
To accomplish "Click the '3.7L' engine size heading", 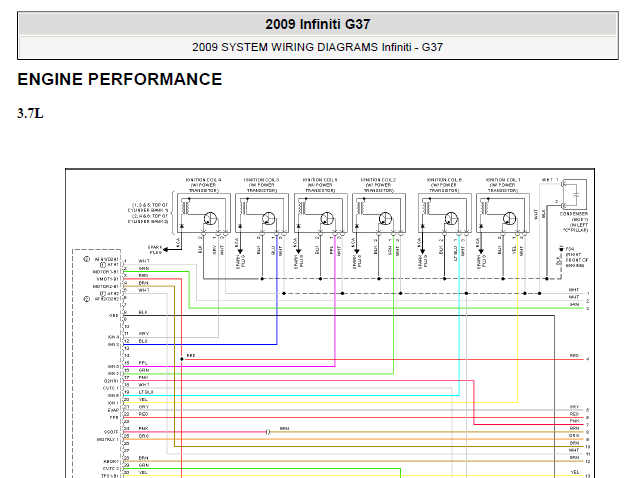I will point(30,113).
